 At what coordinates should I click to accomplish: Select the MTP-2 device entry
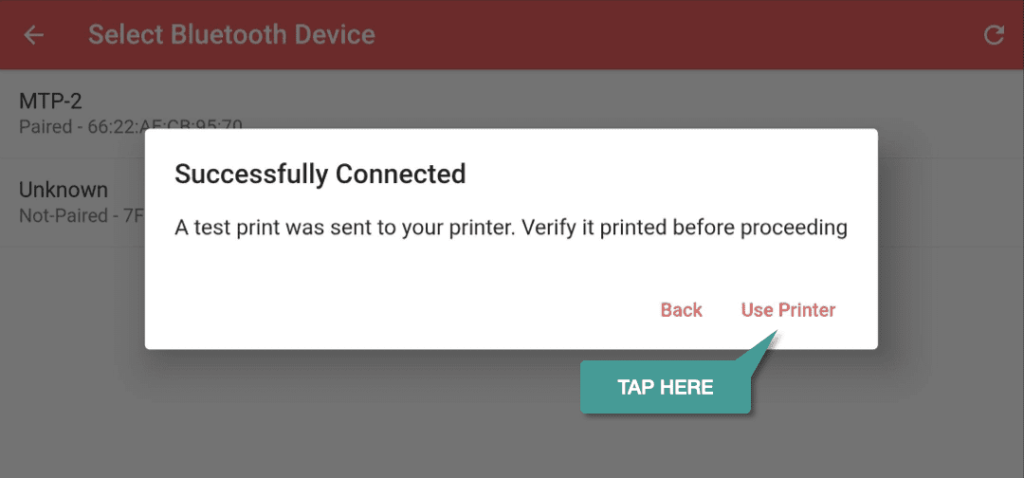(72, 113)
